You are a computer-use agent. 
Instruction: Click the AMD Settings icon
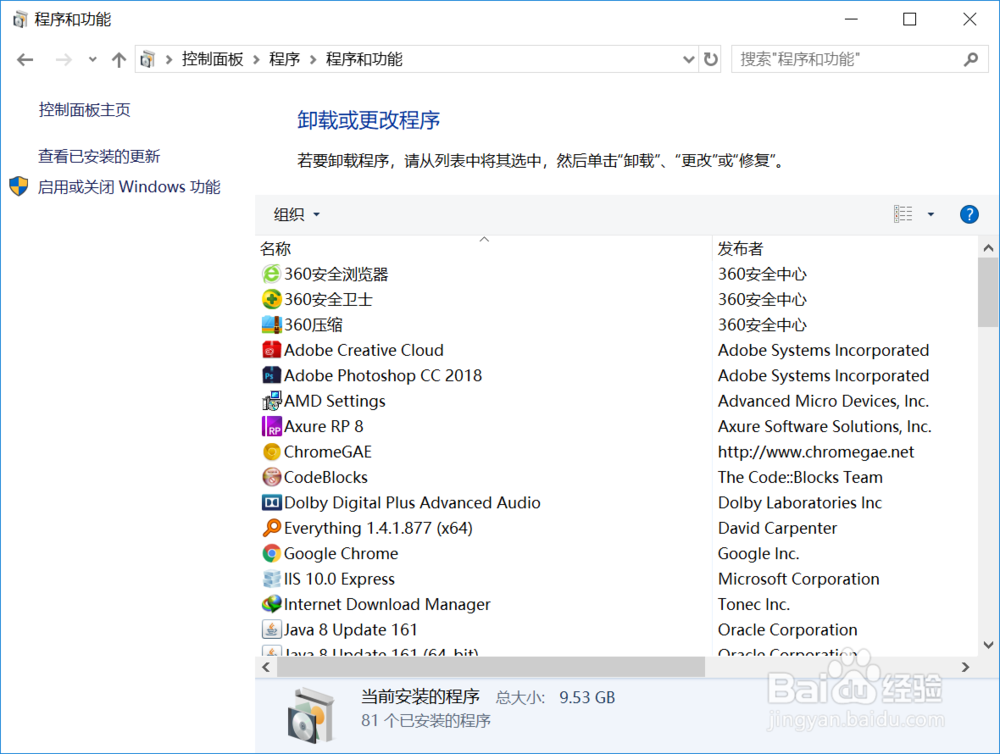[272, 401]
